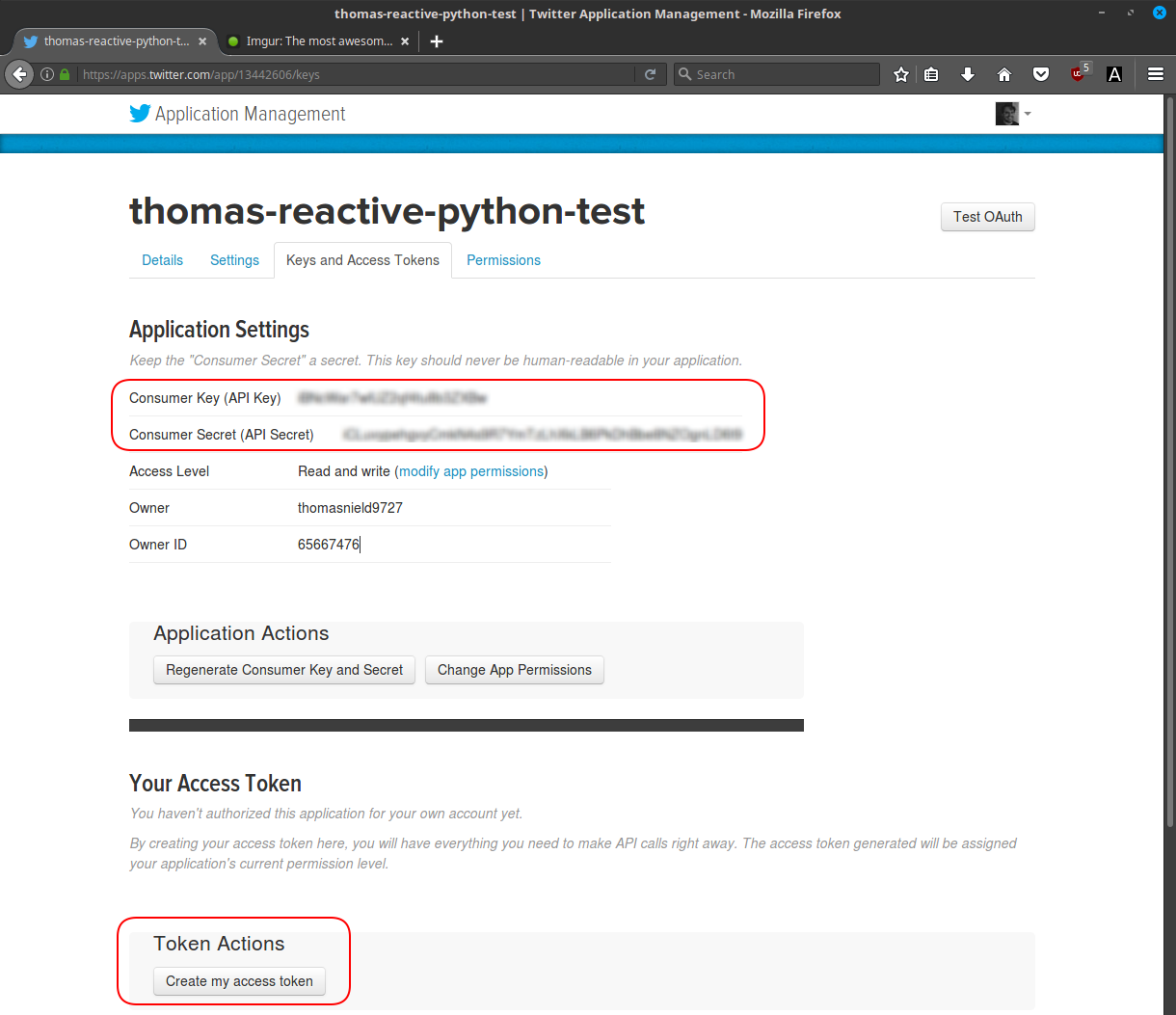Expand the profile avatar dropdown
Viewport: 1176px width, 1015px height.
(x=1013, y=114)
